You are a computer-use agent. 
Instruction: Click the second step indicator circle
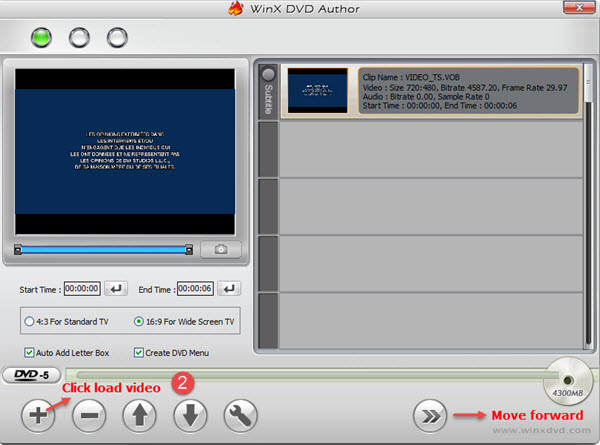click(x=79, y=37)
